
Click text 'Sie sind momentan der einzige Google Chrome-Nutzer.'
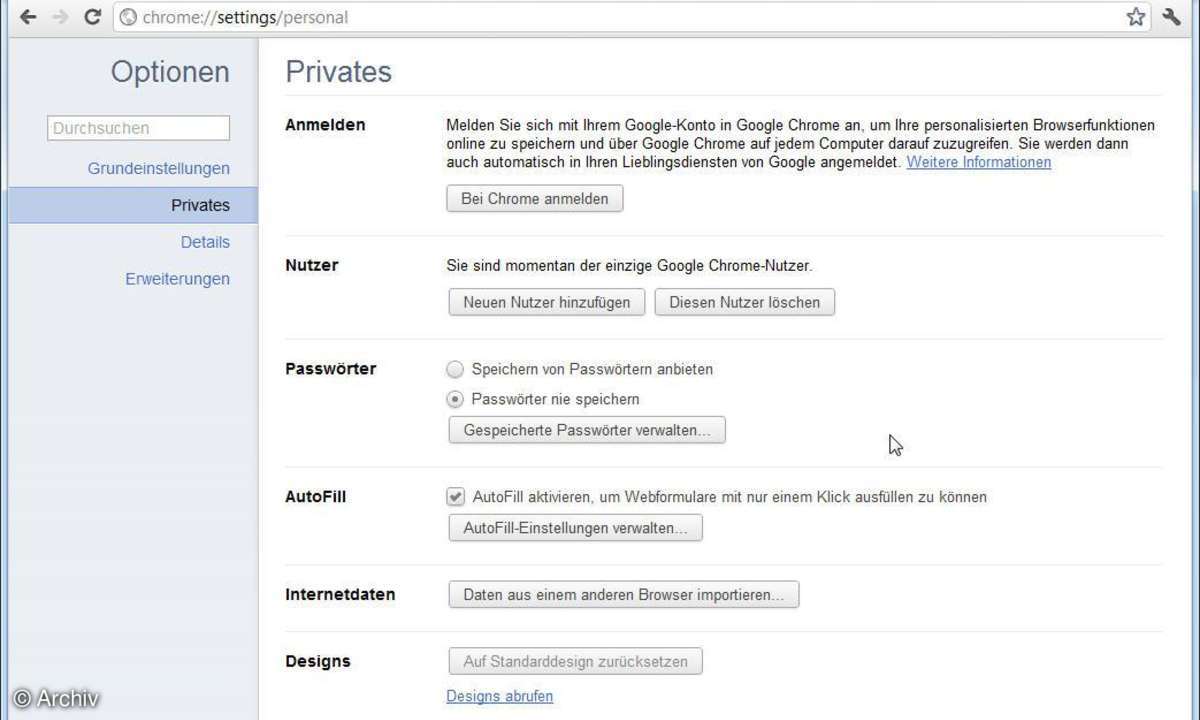pos(629,266)
